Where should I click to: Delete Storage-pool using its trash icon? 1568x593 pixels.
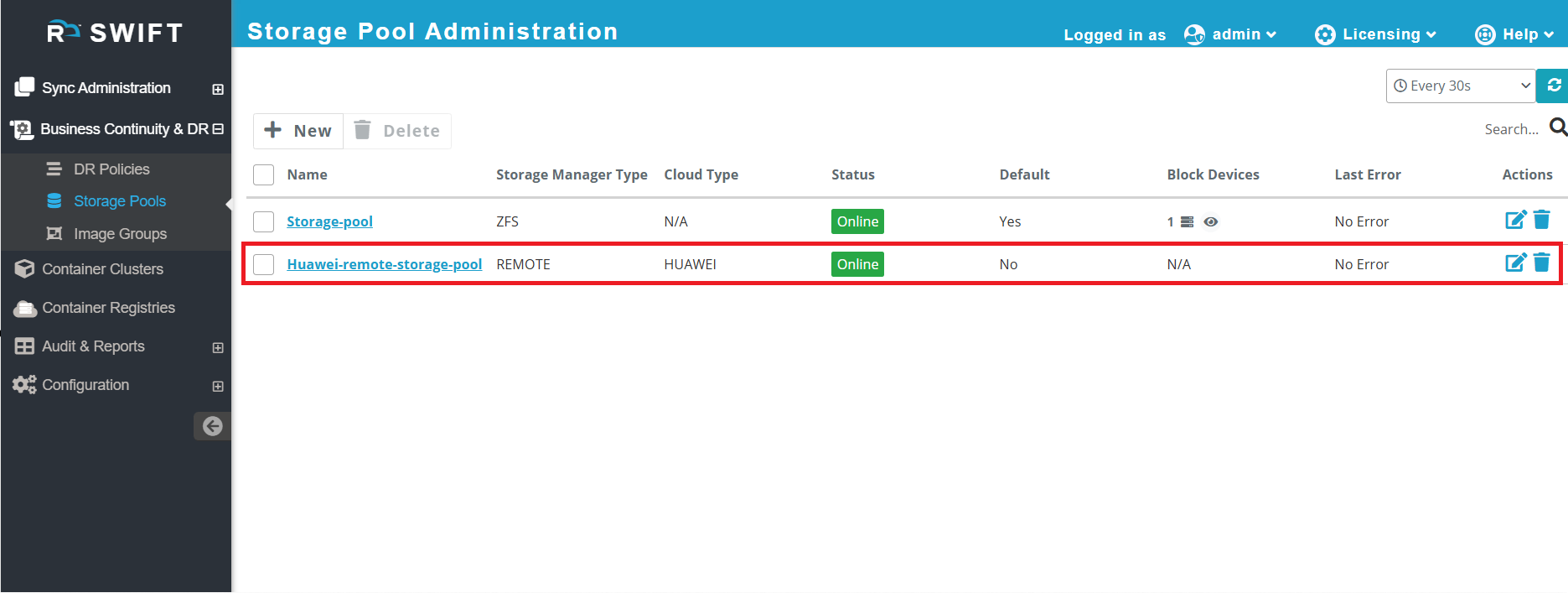click(1541, 220)
